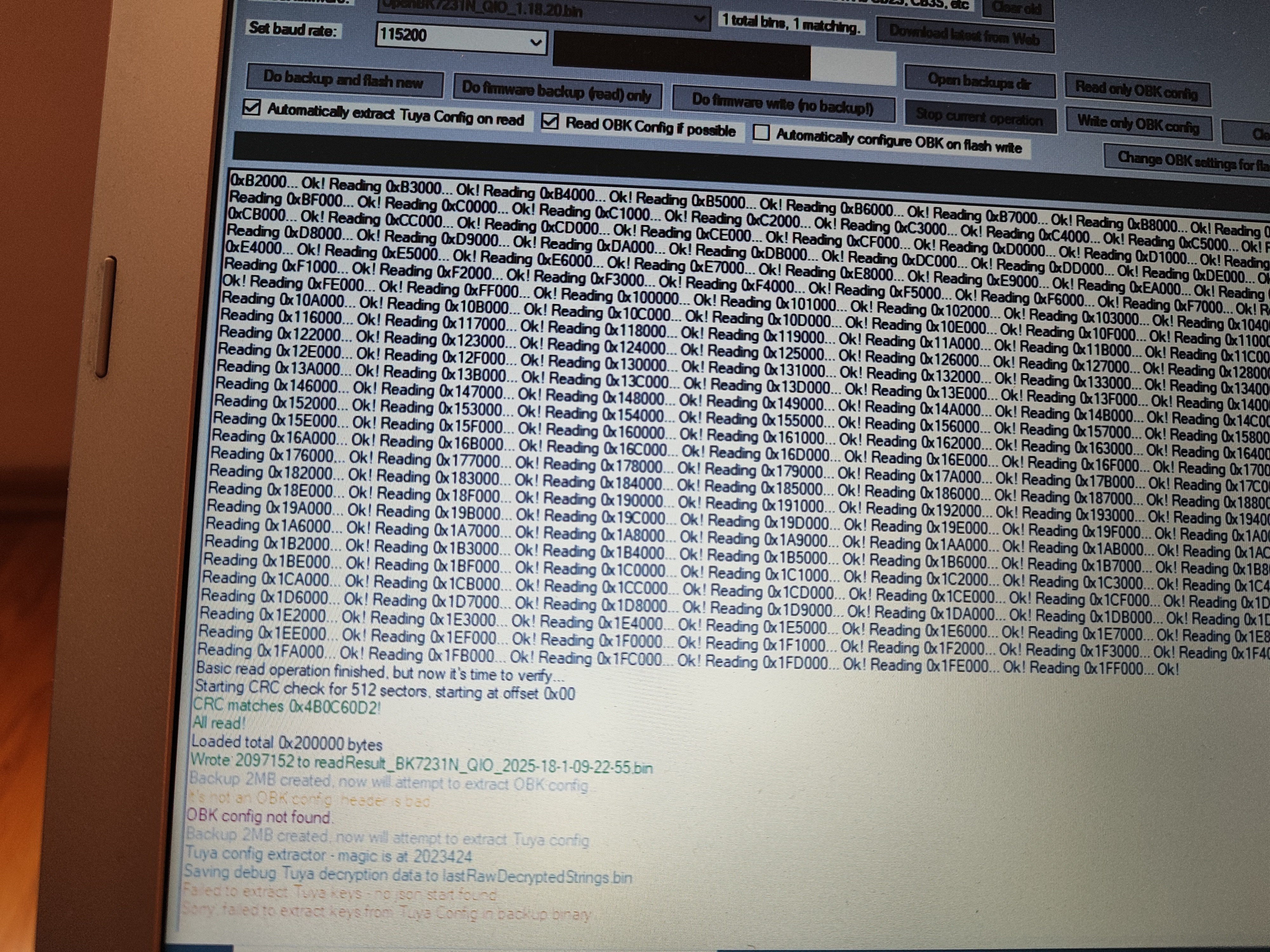Screen dimensions: 1270x952
Task: Click 'Set baud rate:' label
Action: point(293,30)
